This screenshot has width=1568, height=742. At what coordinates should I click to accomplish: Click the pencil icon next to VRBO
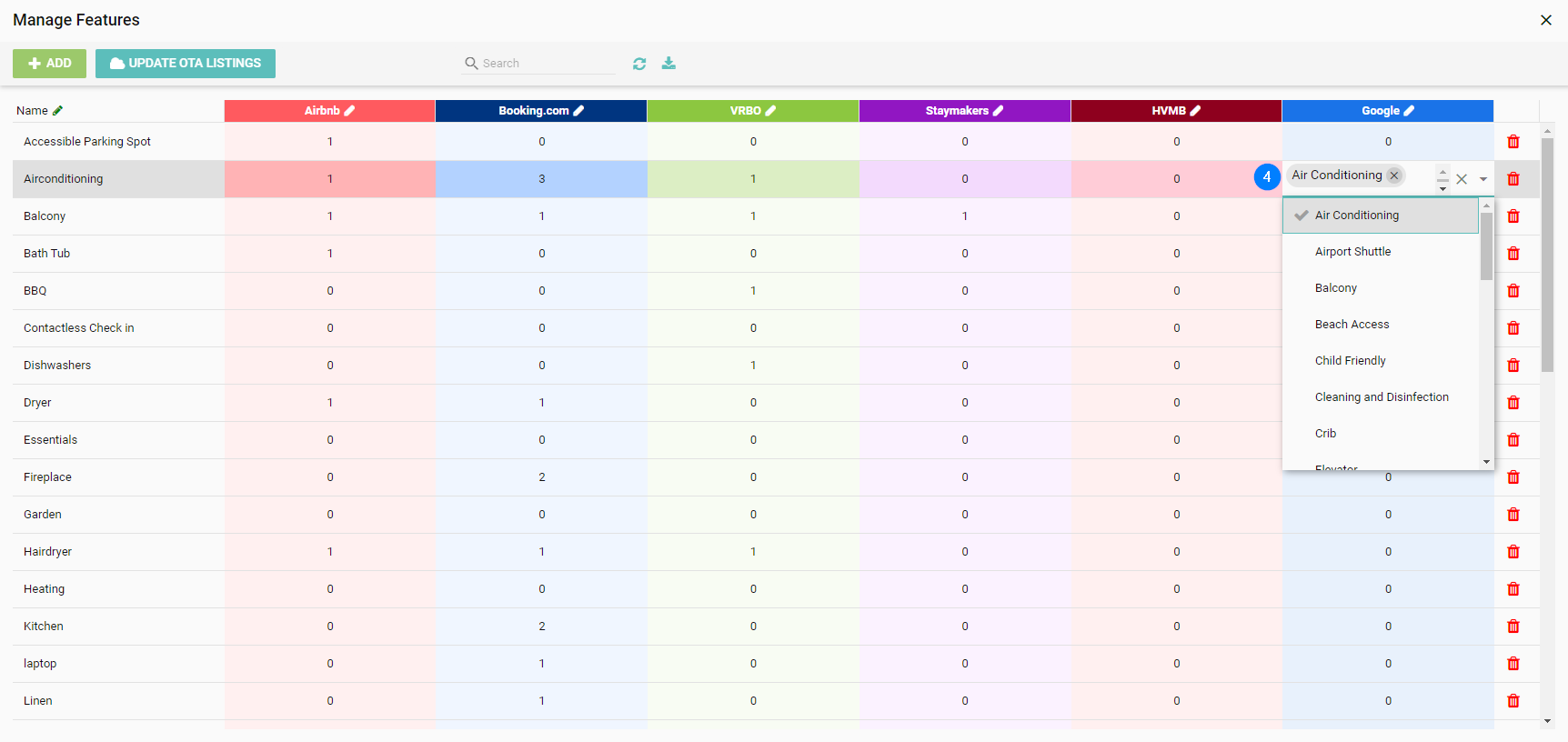pos(770,111)
